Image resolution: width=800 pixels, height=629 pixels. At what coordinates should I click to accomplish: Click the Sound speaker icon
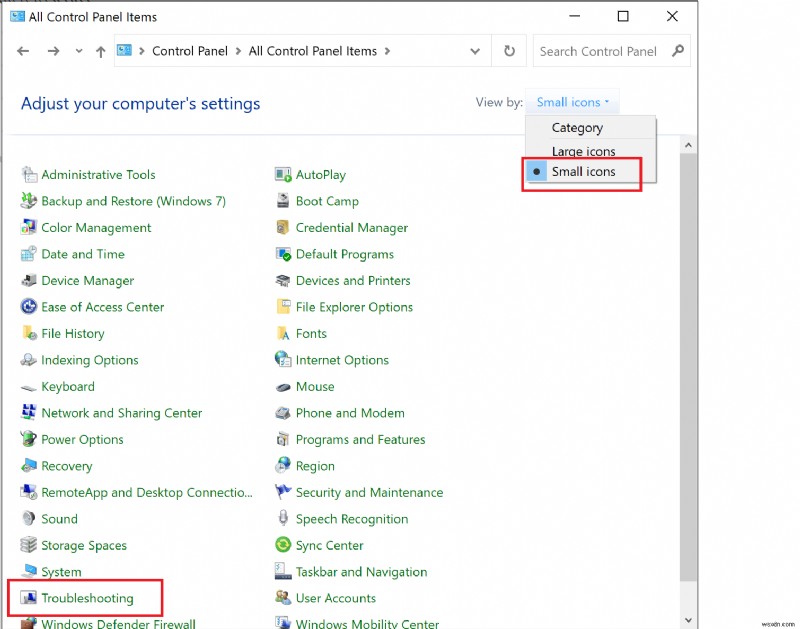coord(29,518)
